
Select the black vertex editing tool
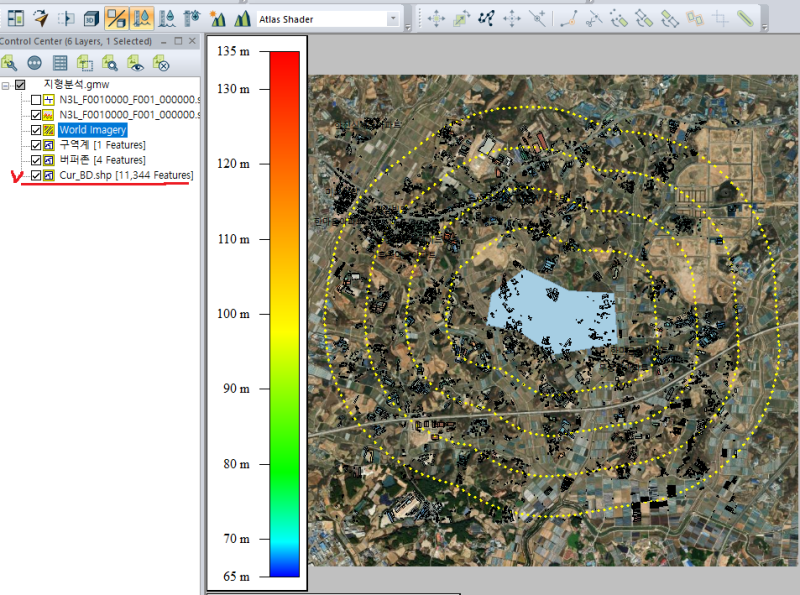(x=486, y=19)
